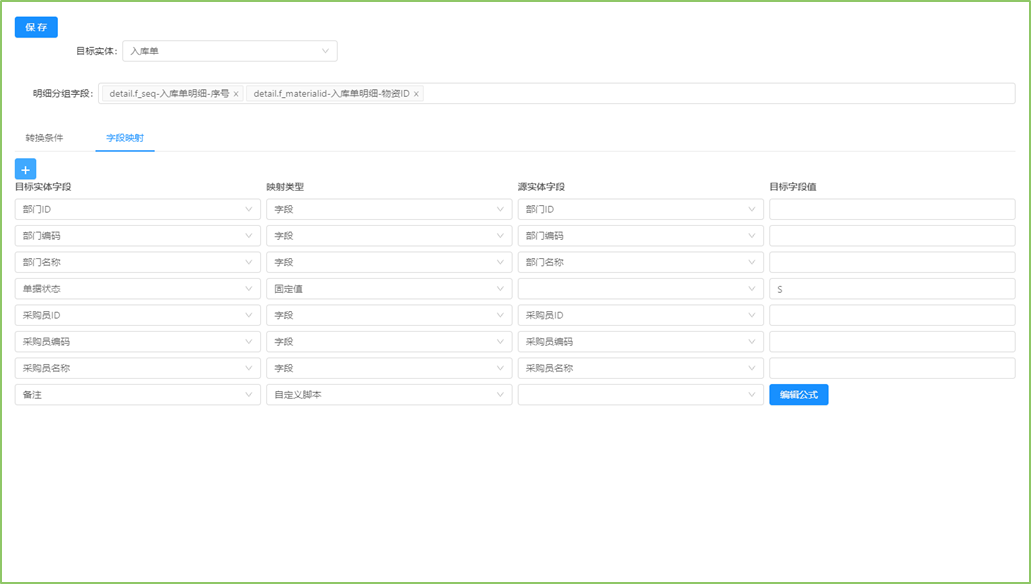Open mapping type dropdown showing 固定值
Screen dimensions: 1031x584
coord(388,289)
